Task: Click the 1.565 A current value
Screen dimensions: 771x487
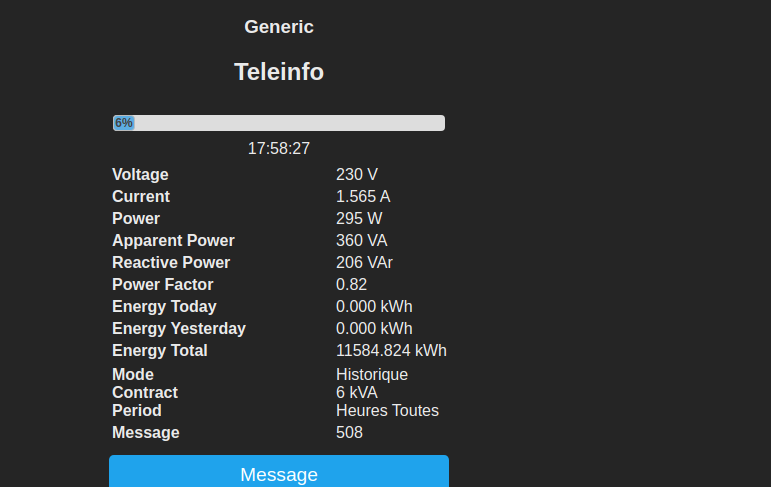Action: pyautogui.click(x=363, y=197)
